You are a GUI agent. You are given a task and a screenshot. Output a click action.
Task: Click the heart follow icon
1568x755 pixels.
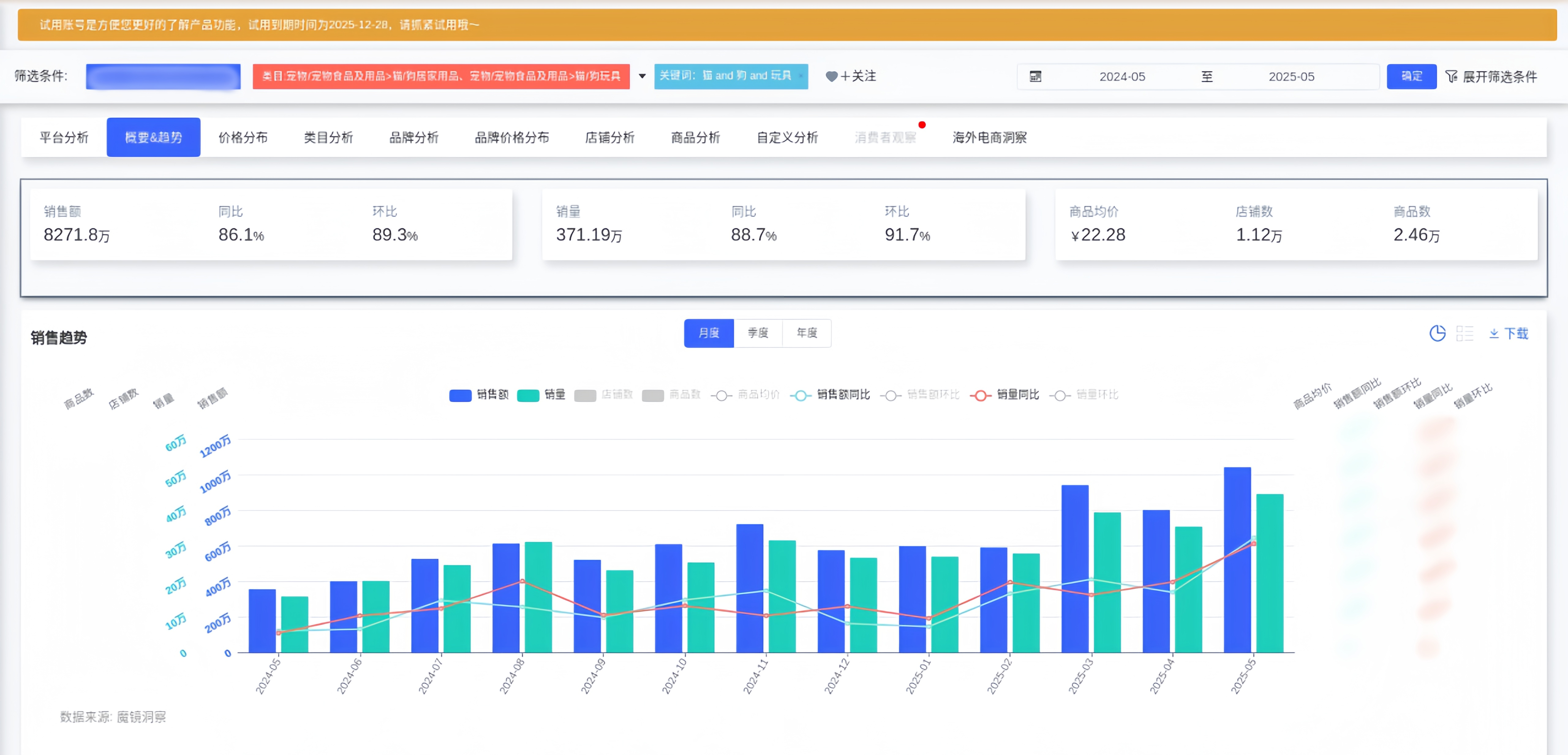[831, 77]
